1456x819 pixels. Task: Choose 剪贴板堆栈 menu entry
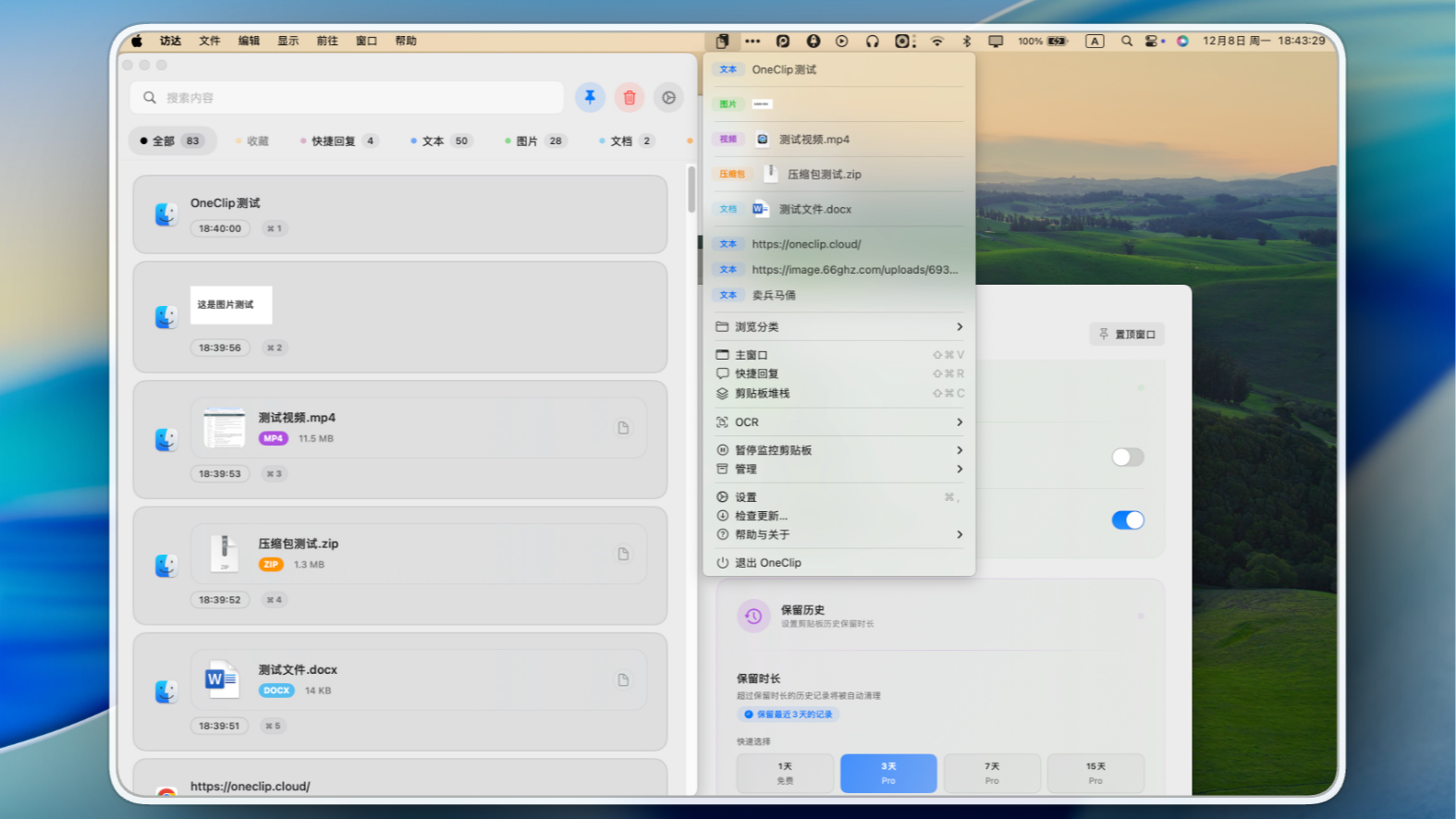(839, 393)
